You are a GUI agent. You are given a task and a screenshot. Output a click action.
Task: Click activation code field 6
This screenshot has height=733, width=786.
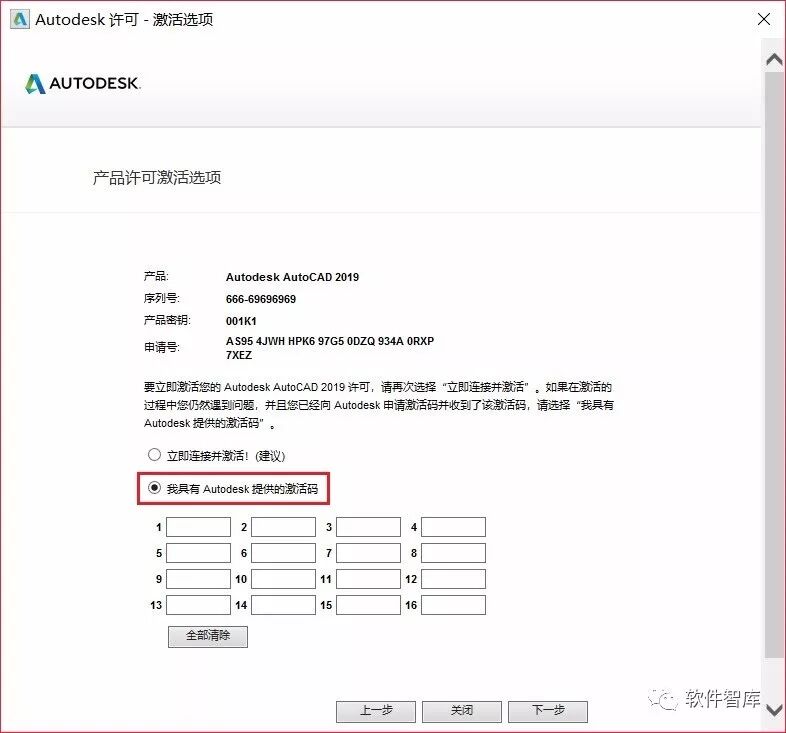[283, 553]
